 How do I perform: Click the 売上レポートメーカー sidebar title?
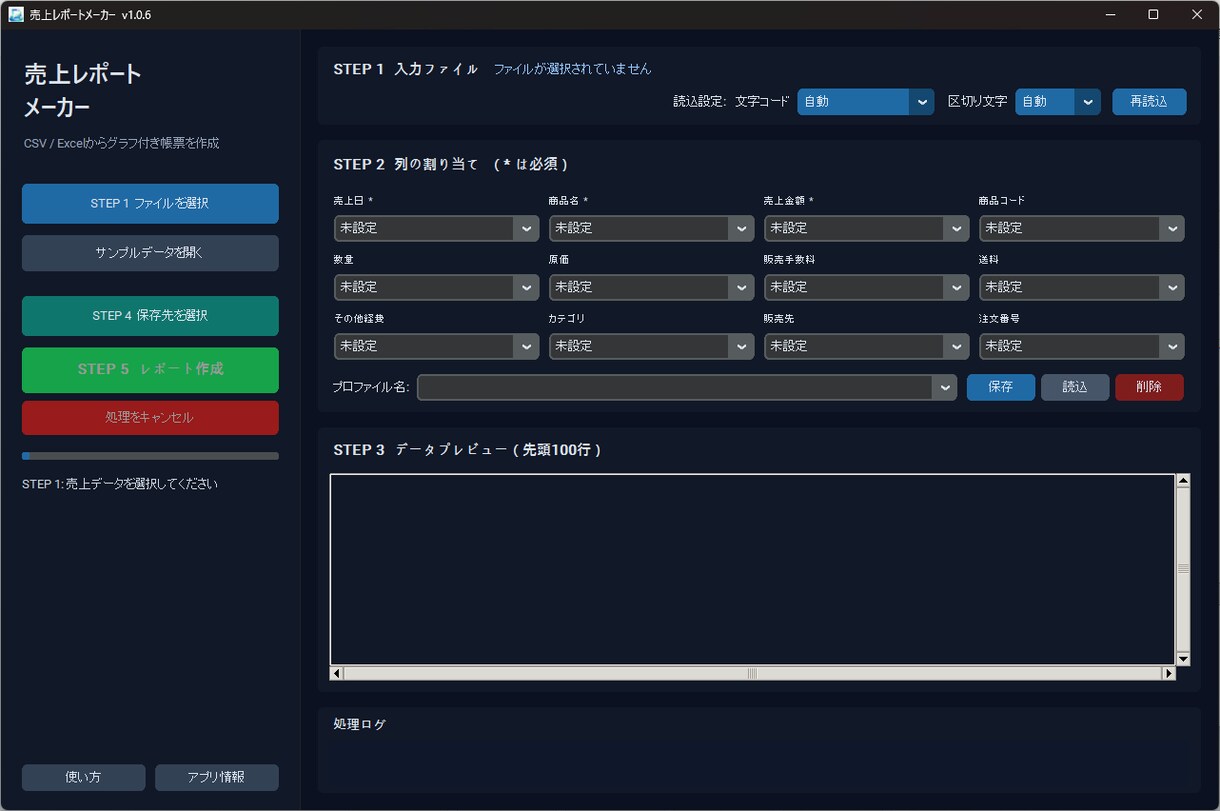[x=83, y=91]
